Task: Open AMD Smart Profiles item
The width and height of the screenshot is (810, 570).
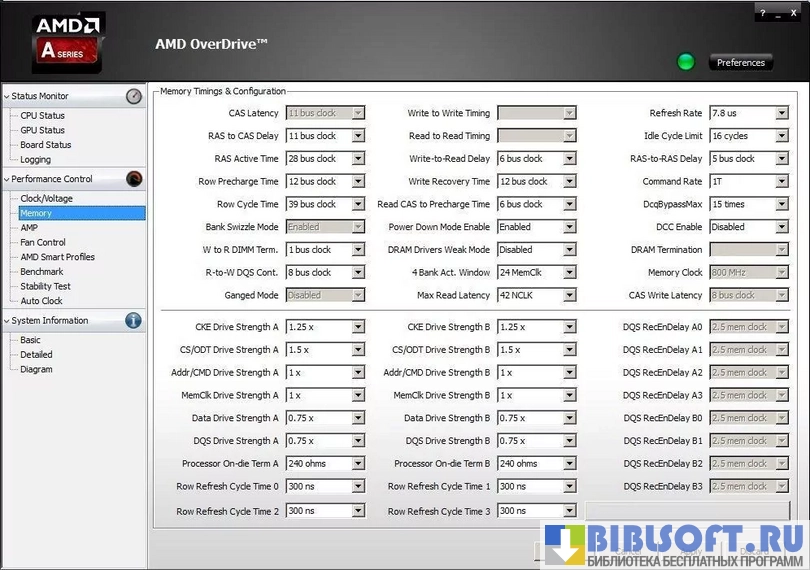Action: (57, 257)
